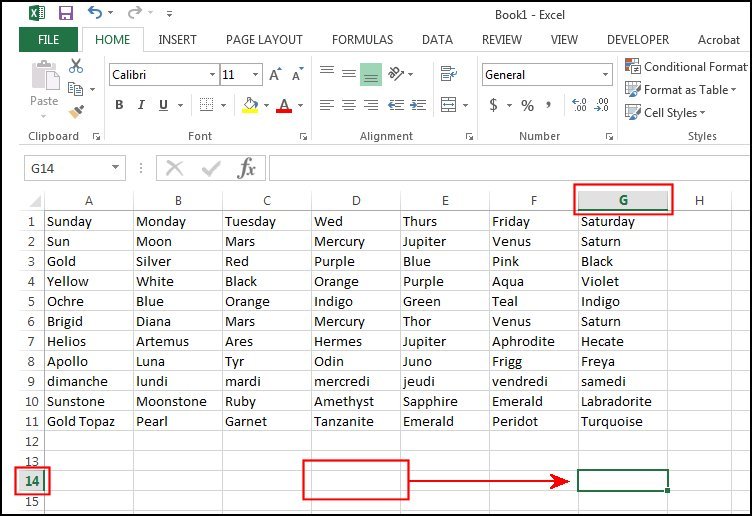The height and width of the screenshot is (516, 752).
Task: Open Format as Table menu
Action: (x=681, y=90)
